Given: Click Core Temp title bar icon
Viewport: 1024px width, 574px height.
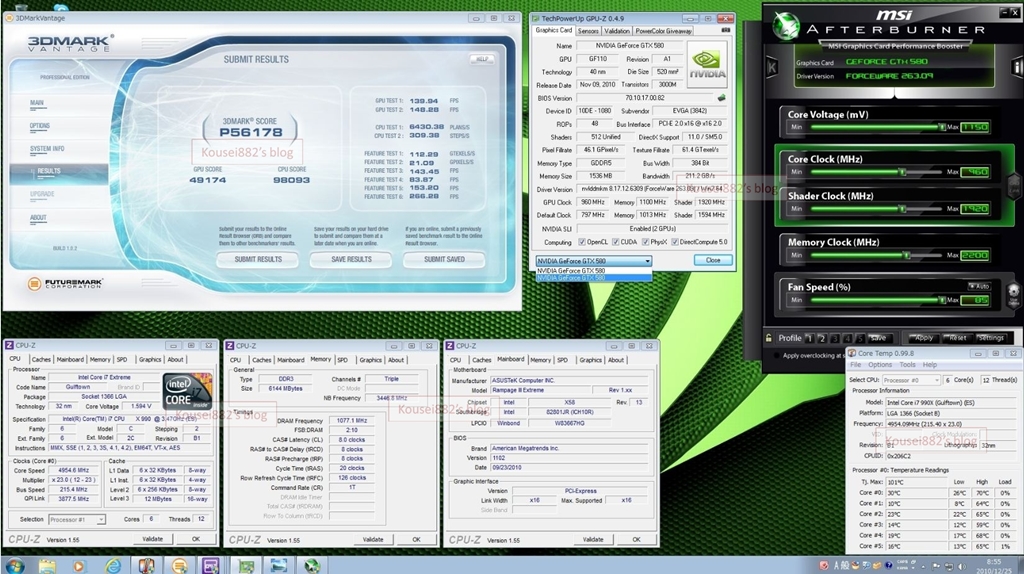Looking at the screenshot, I should (852, 353).
